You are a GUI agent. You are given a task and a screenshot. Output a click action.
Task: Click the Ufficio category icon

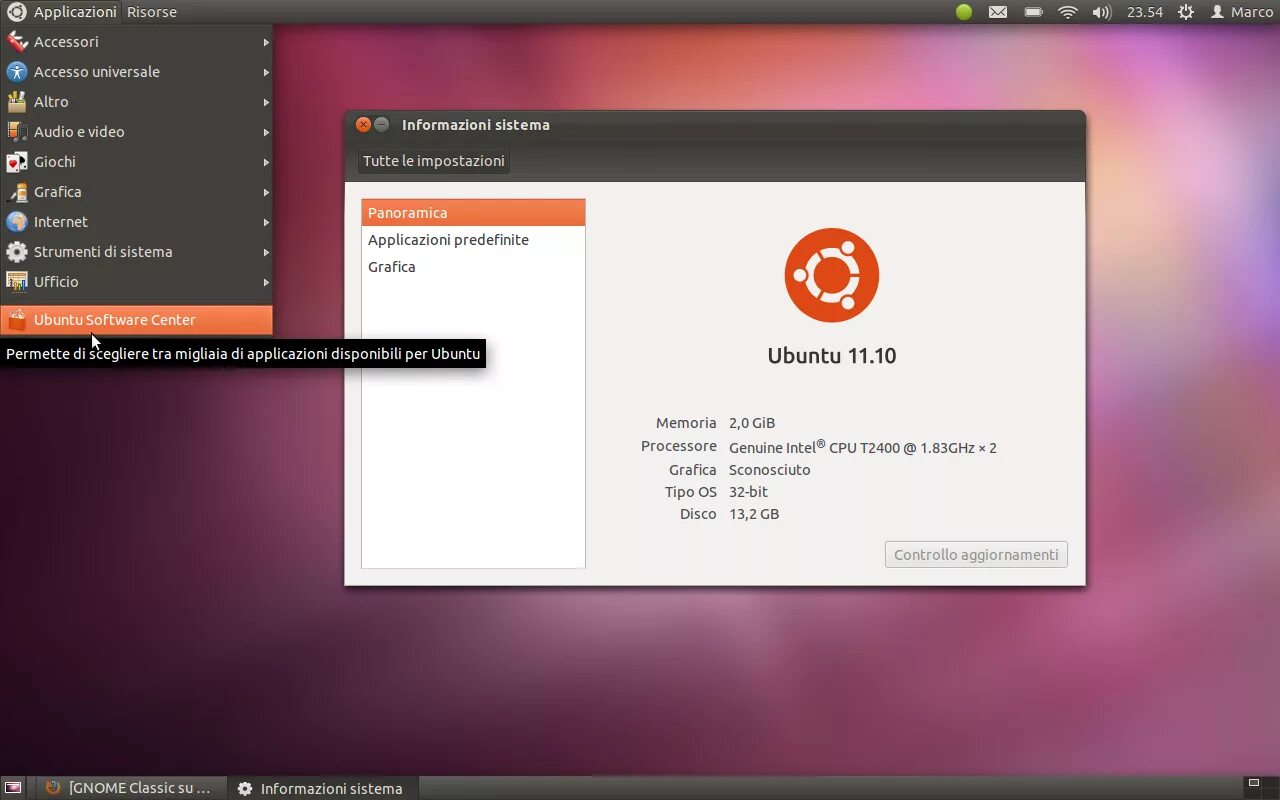tap(17, 282)
